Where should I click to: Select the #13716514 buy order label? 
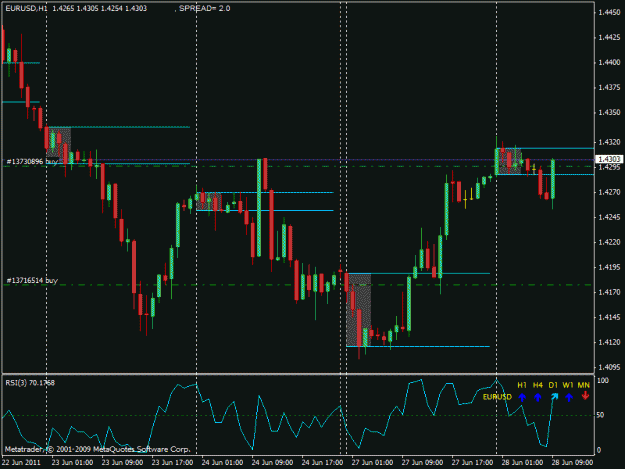point(32,281)
